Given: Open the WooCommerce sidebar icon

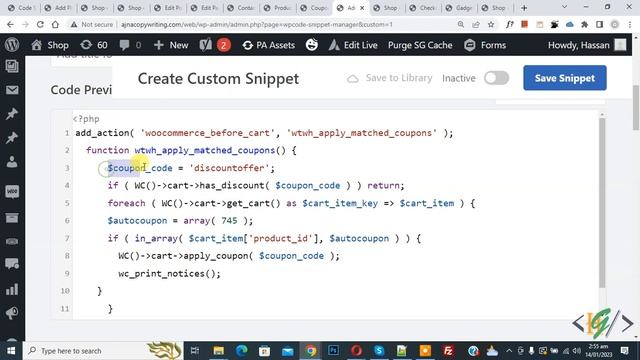Looking at the screenshot, I should pyautogui.click(x=12, y=191).
